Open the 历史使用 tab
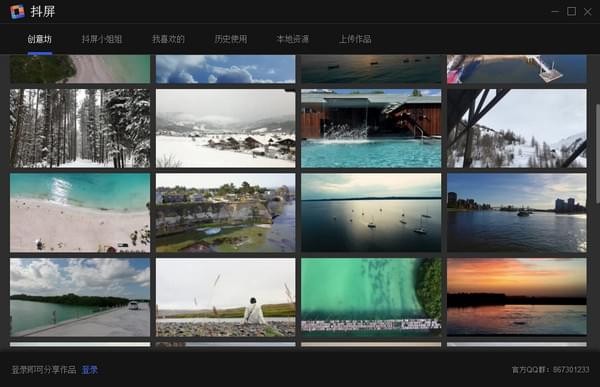This screenshot has height=387, width=600. 231,39
